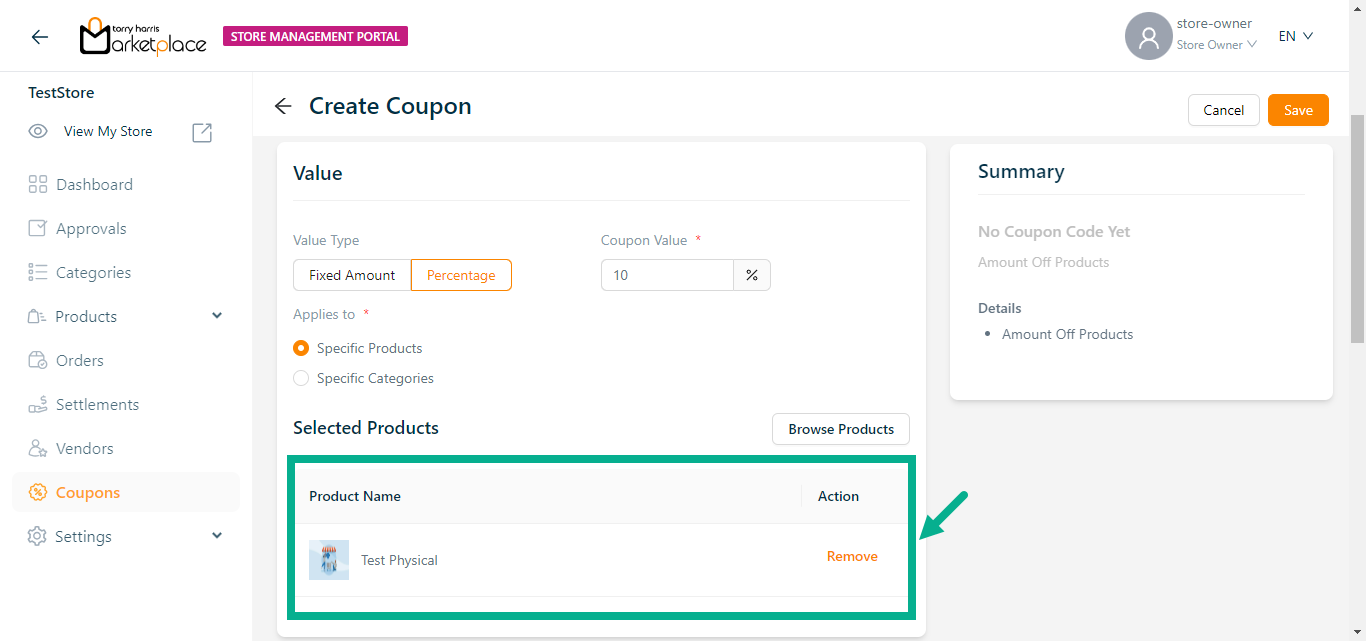Click the Coupon Value input field
The height and width of the screenshot is (641, 1366).
tap(667, 275)
